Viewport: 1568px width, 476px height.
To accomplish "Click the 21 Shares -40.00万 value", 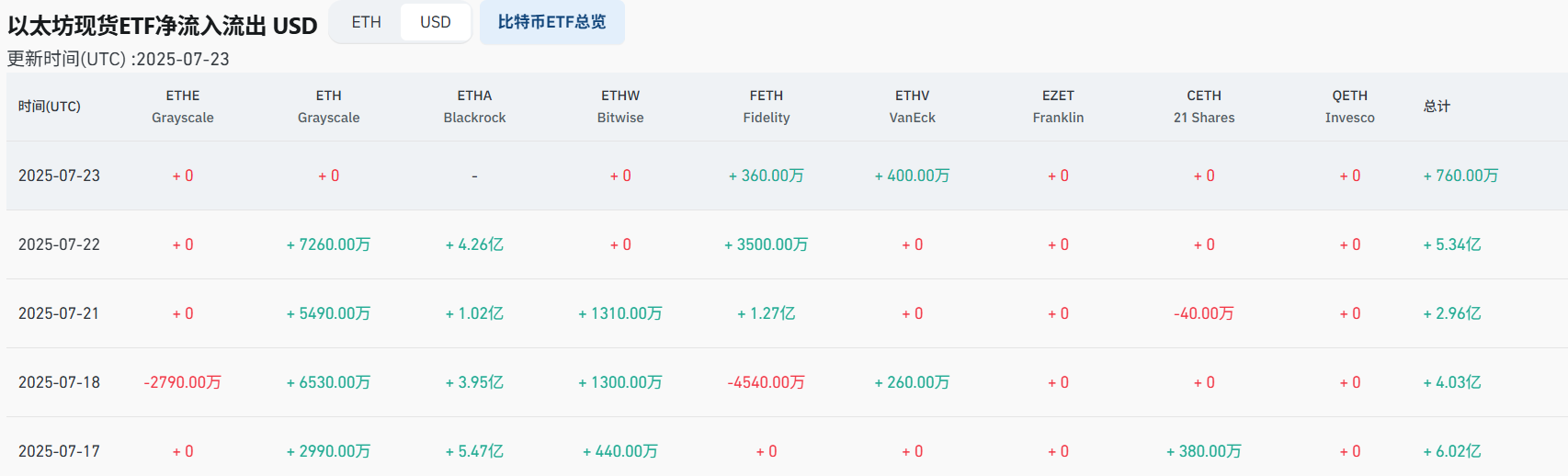I will (x=1204, y=313).
